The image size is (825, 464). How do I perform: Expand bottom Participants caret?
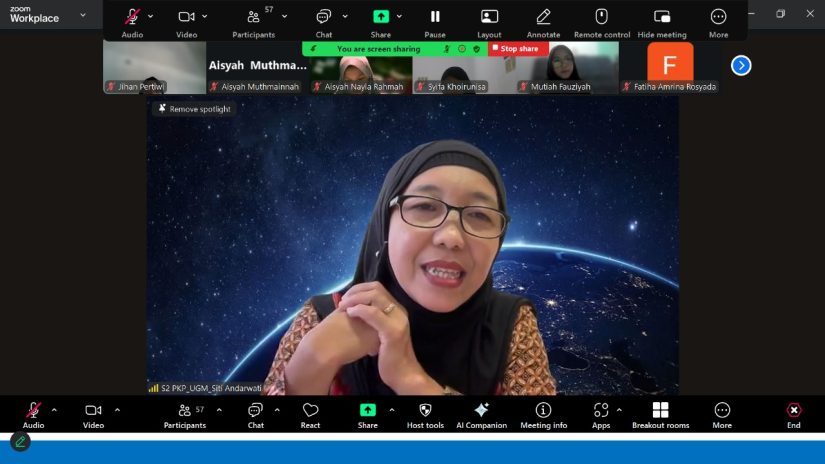coord(219,410)
